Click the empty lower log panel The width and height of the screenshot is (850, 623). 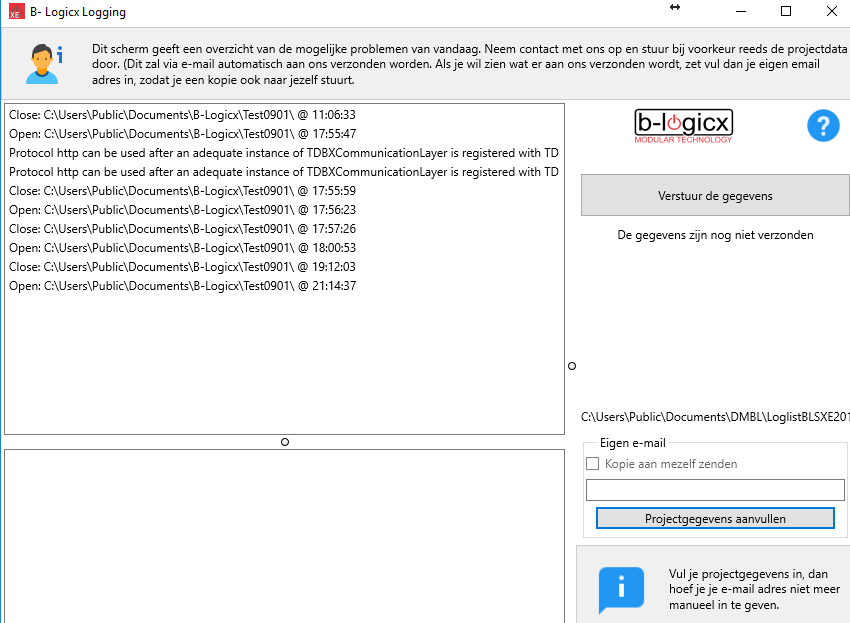285,536
